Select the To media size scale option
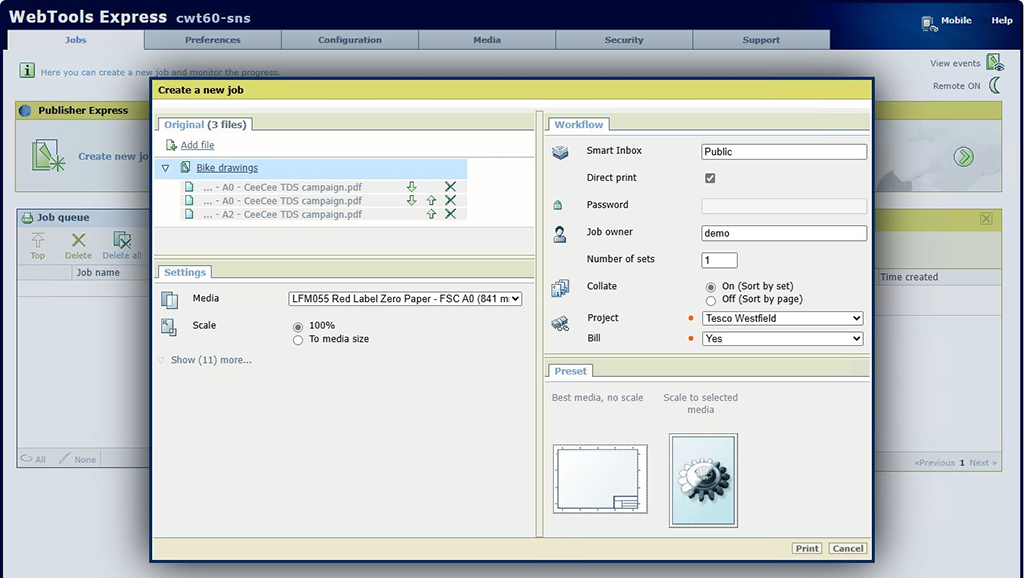 (x=298, y=340)
